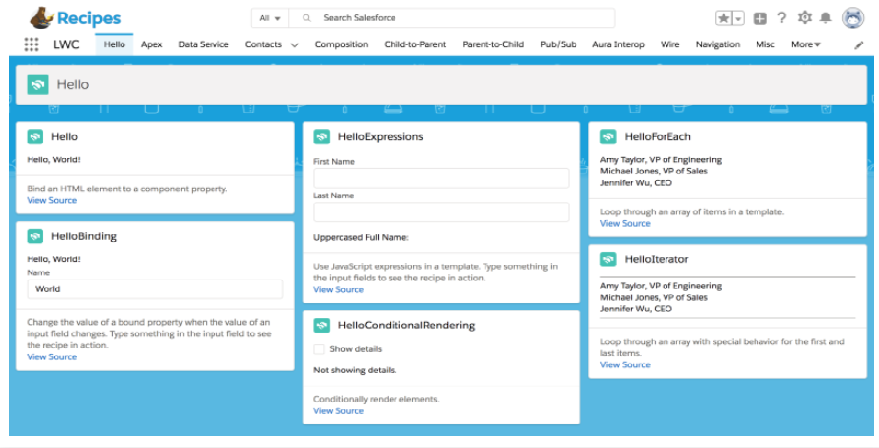Go to the Pub/Sub tab
This screenshot has width=879, height=448.
point(558,45)
